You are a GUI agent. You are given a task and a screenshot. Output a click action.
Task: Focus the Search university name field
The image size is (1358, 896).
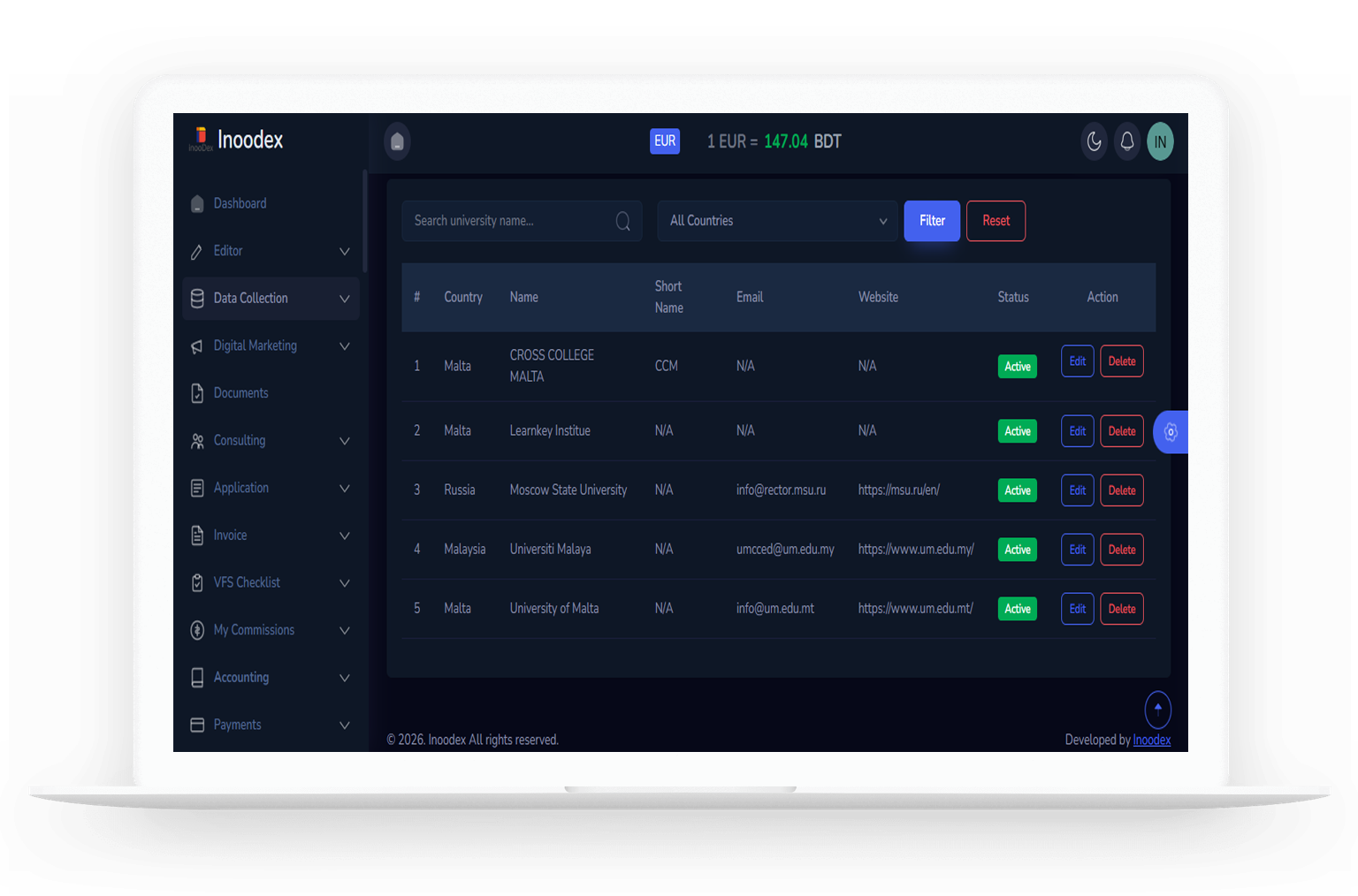(522, 221)
